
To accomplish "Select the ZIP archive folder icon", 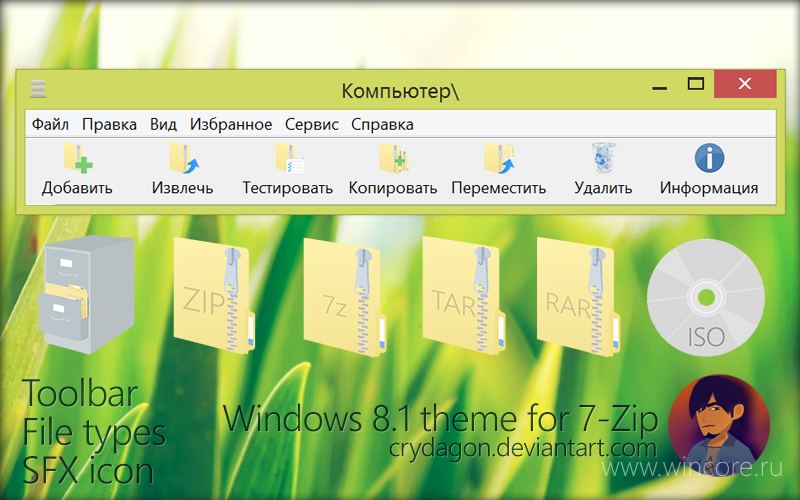I will (x=214, y=296).
